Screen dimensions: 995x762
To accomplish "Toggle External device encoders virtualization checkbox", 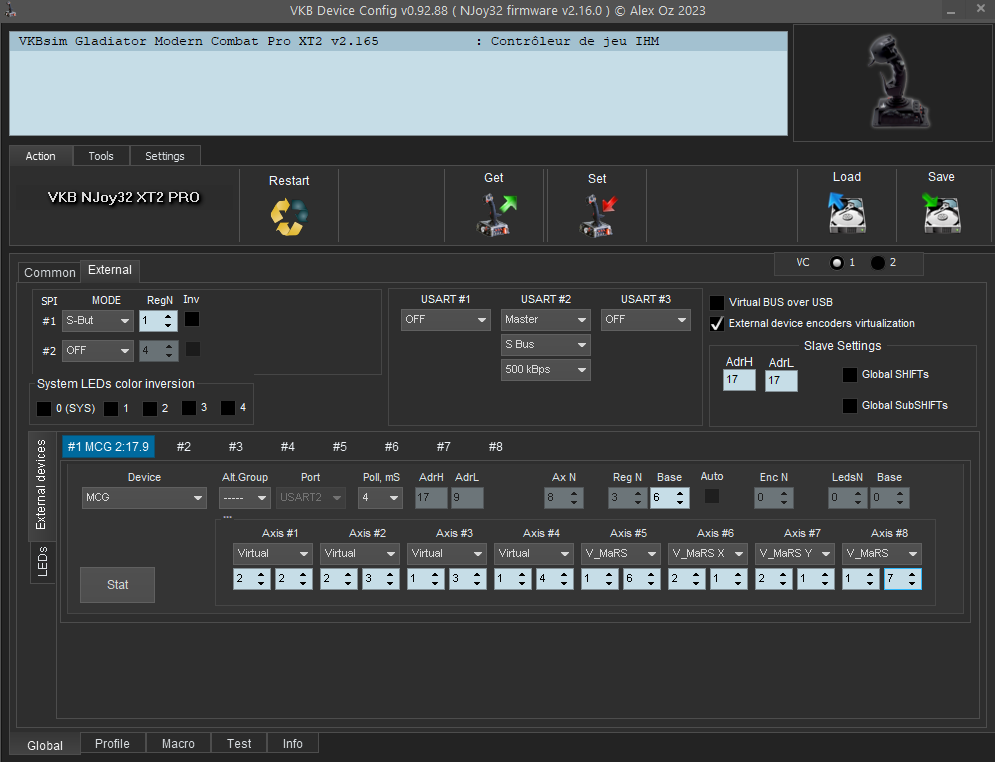I will pyautogui.click(x=717, y=323).
